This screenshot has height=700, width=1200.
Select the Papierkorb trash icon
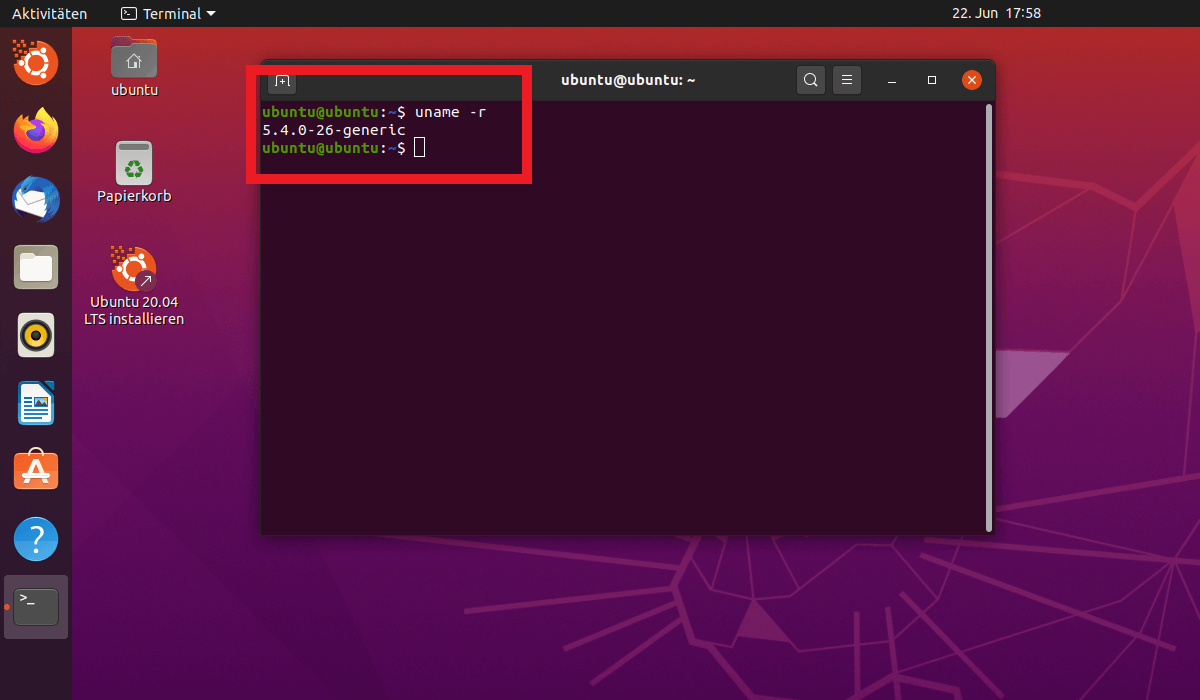coord(134,171)
